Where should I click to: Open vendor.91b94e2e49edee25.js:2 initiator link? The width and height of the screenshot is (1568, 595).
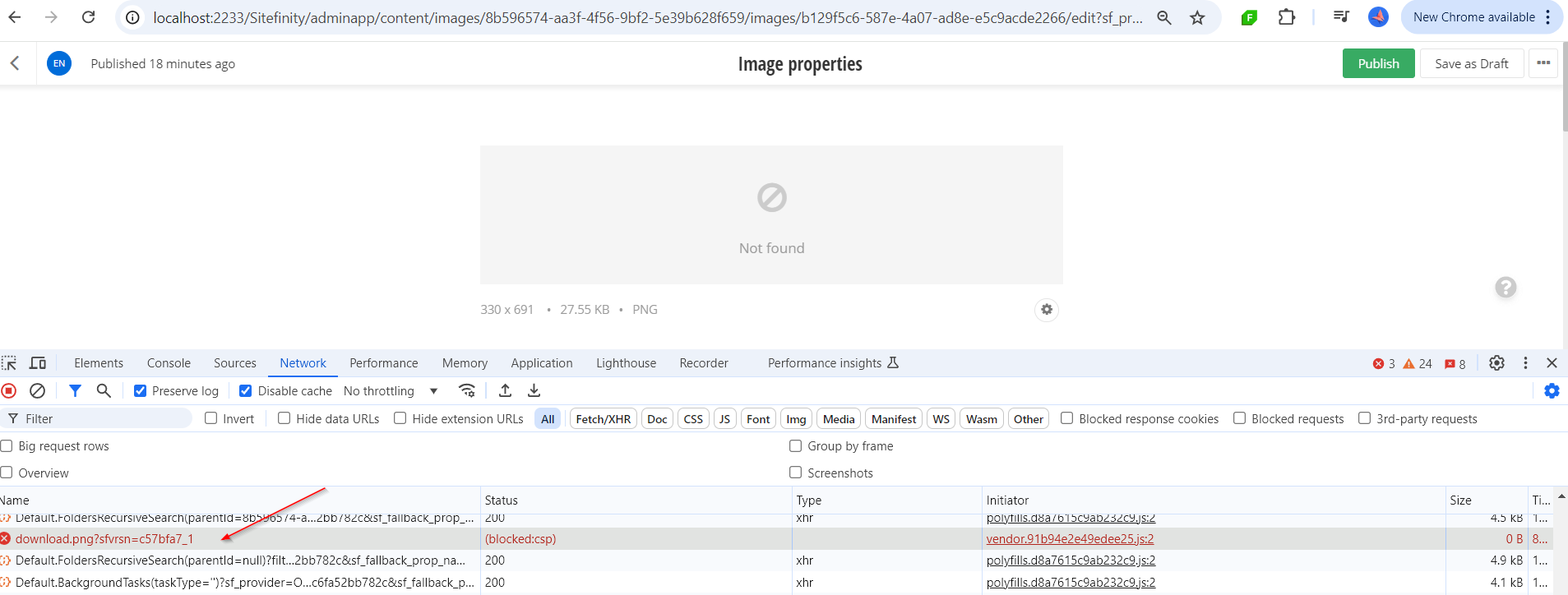click(x=1070, y=539)
